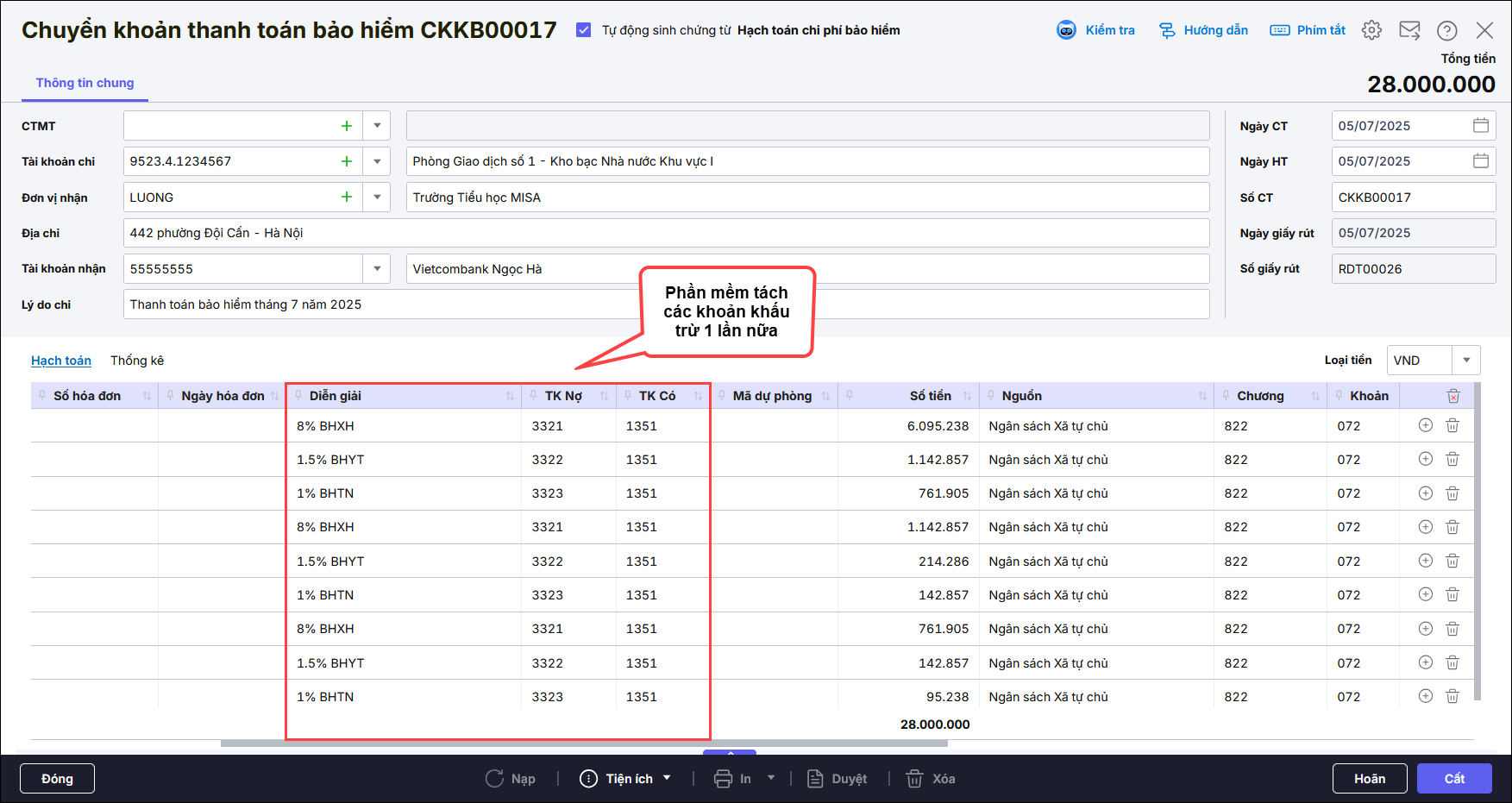Image resolution: width=1512 pixels, height=803 pixels.
Task: Click the Đóng button
Action: click(57, 779)
